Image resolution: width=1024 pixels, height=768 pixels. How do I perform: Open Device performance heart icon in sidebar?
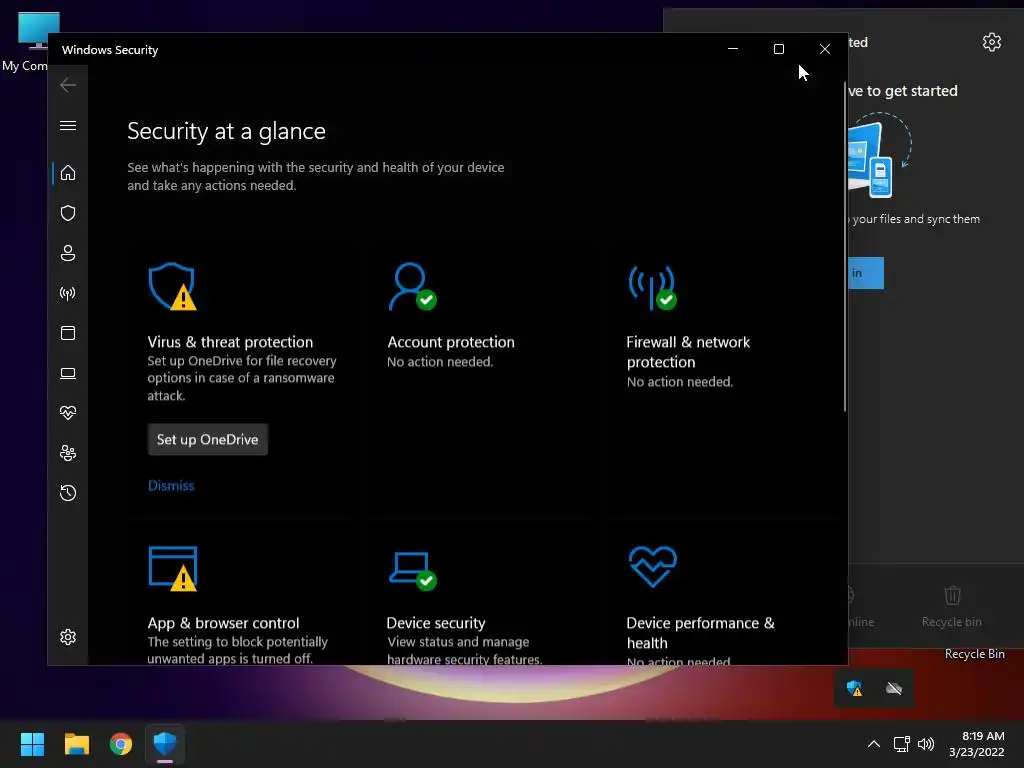click(68, 413)
